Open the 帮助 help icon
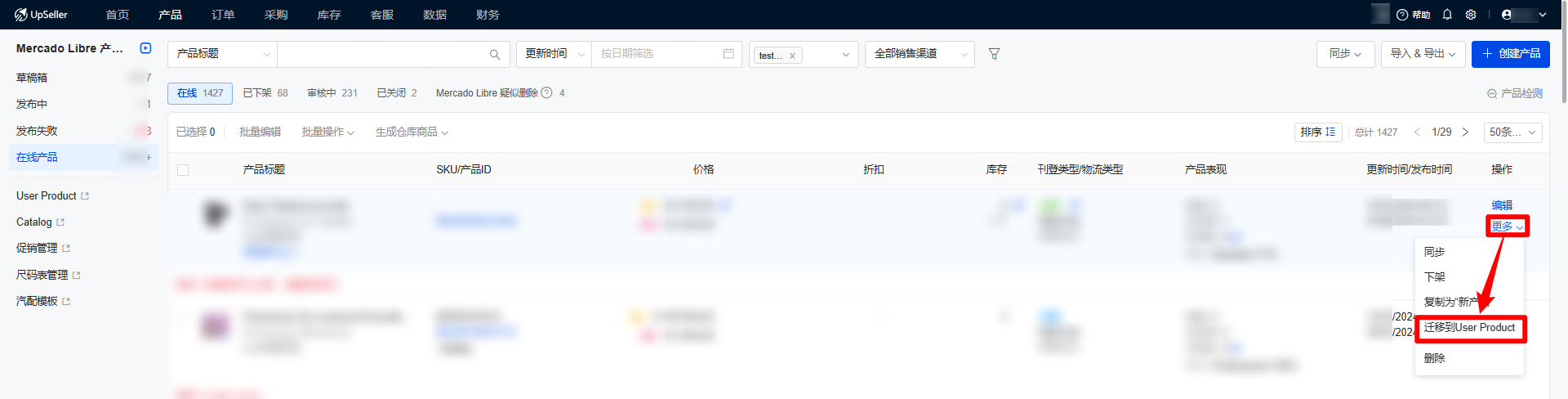Viewport: 1568px width, 399px height. point(1414,15)
